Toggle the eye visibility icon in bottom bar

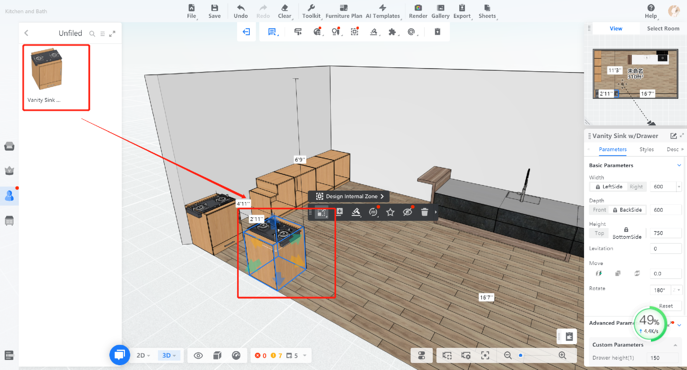click(x=198, y=356)
